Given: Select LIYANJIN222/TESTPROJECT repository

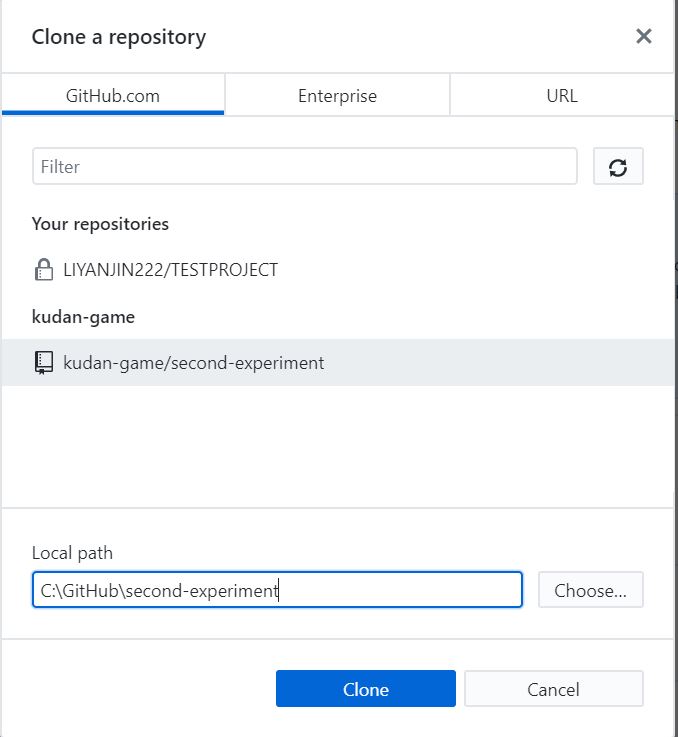Looking at the screenshot, I should point(338,270).
